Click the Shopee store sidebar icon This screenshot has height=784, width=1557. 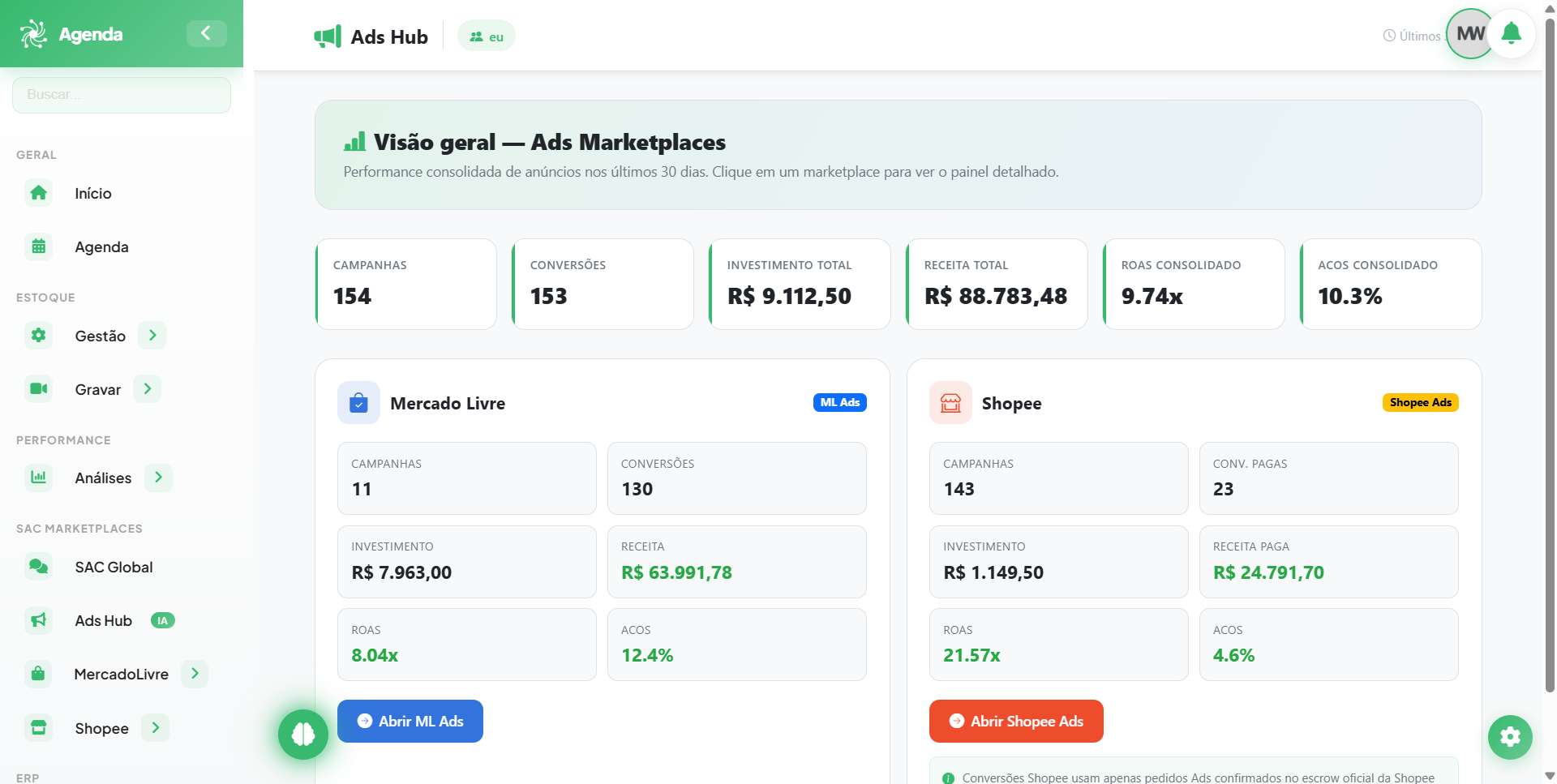tap(38, 728)
